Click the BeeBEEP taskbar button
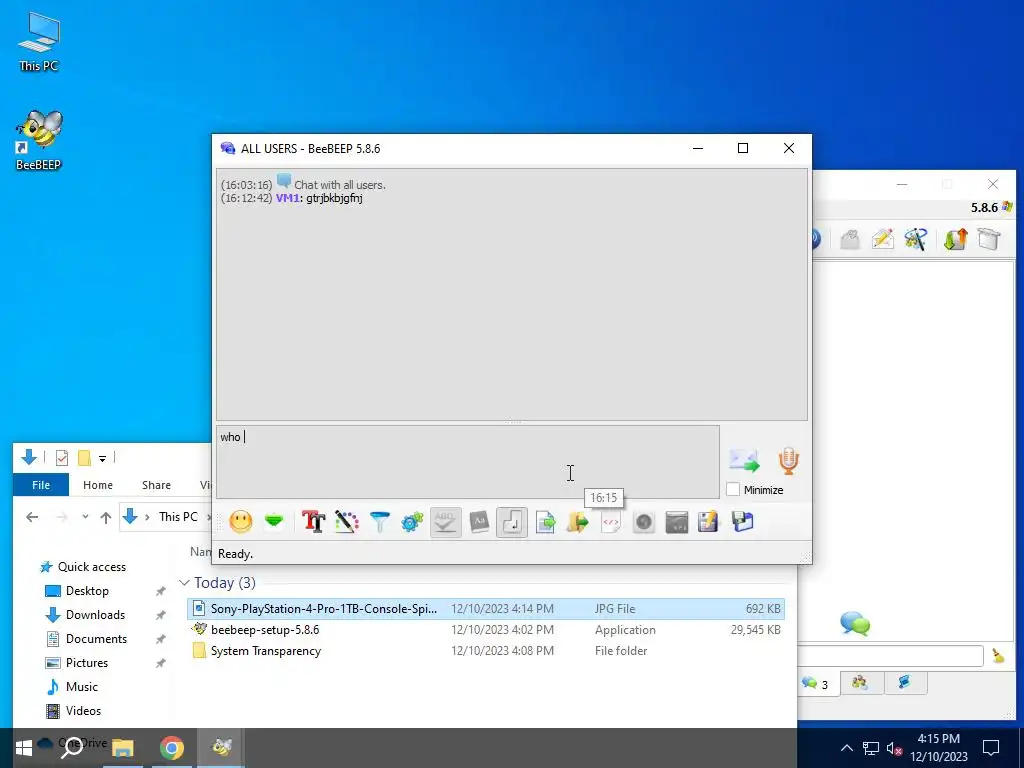The image size is (1024, 768). (221, 748)
